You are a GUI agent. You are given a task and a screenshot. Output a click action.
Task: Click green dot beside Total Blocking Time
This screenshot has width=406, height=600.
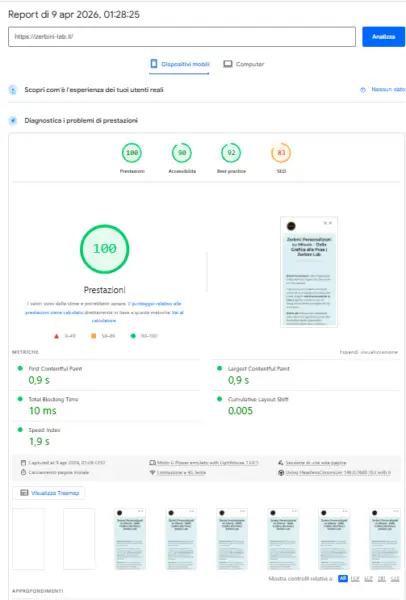(x=20, y=399)
